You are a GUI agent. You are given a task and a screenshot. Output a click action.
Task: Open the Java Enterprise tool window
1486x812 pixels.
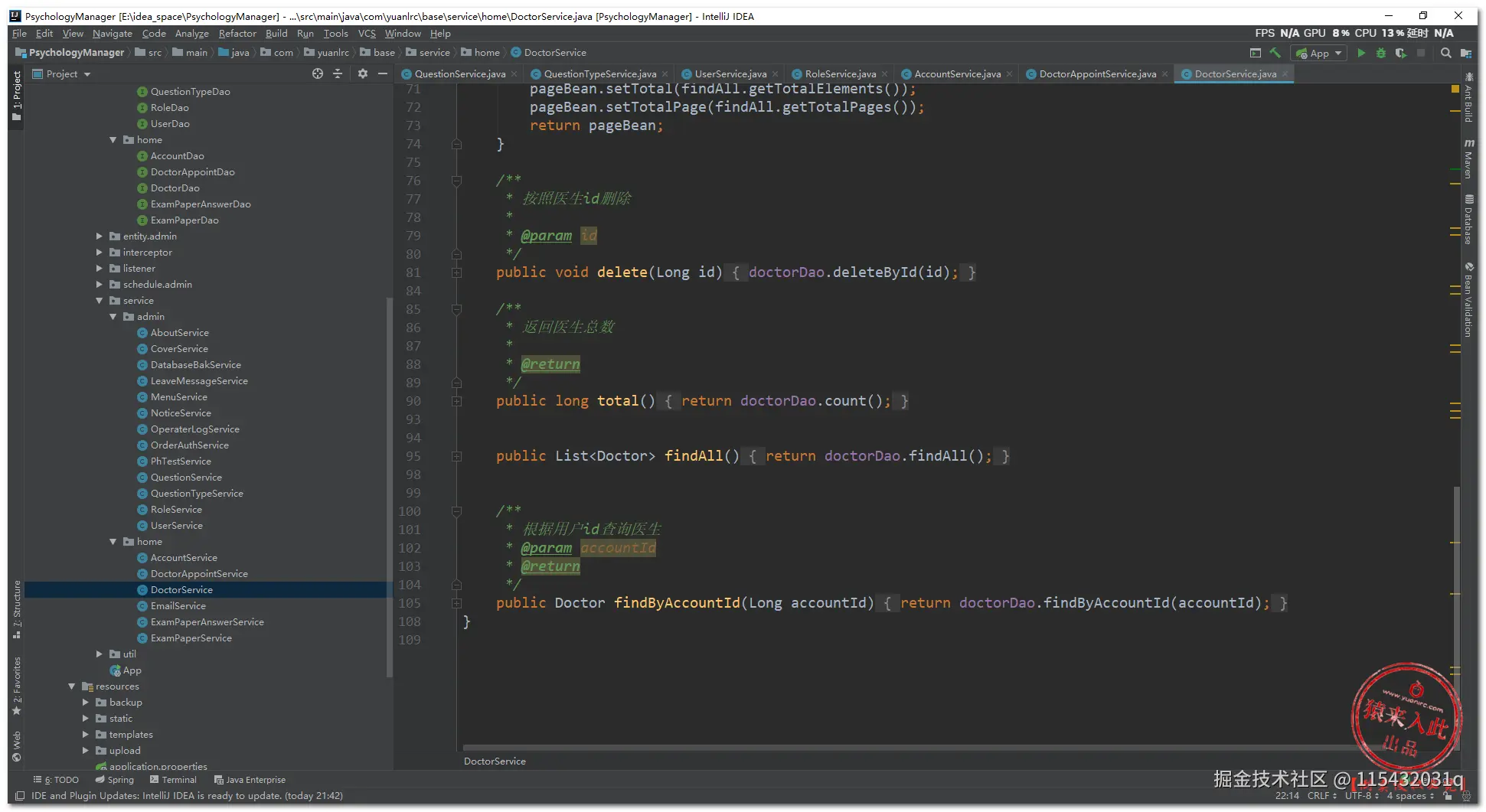(250, 780)
